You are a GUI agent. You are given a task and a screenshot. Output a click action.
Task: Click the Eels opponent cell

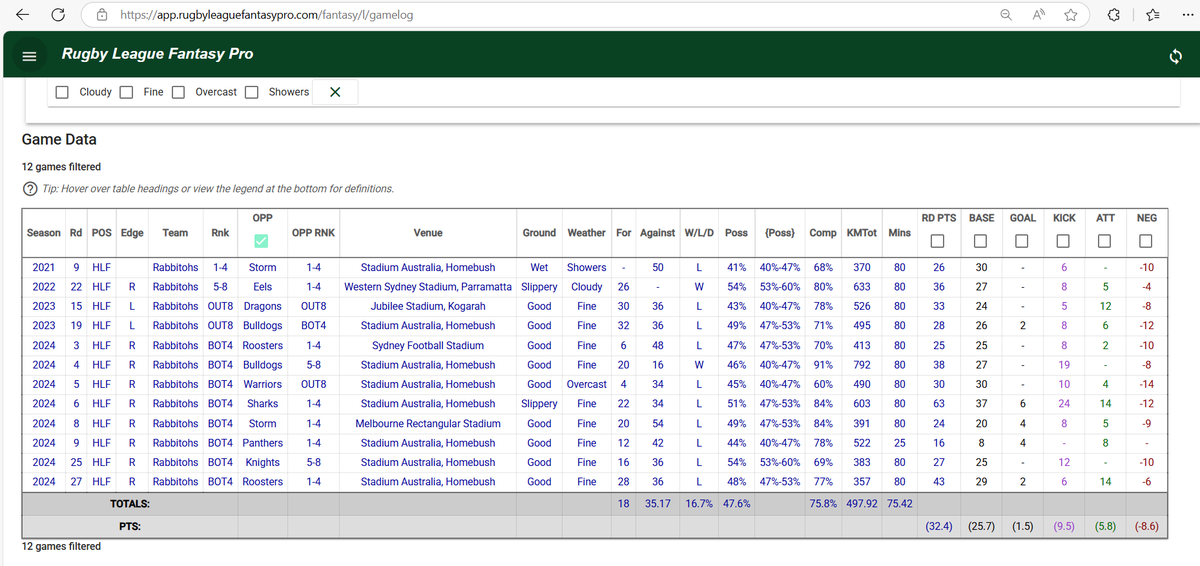click(x=262, y=287)
